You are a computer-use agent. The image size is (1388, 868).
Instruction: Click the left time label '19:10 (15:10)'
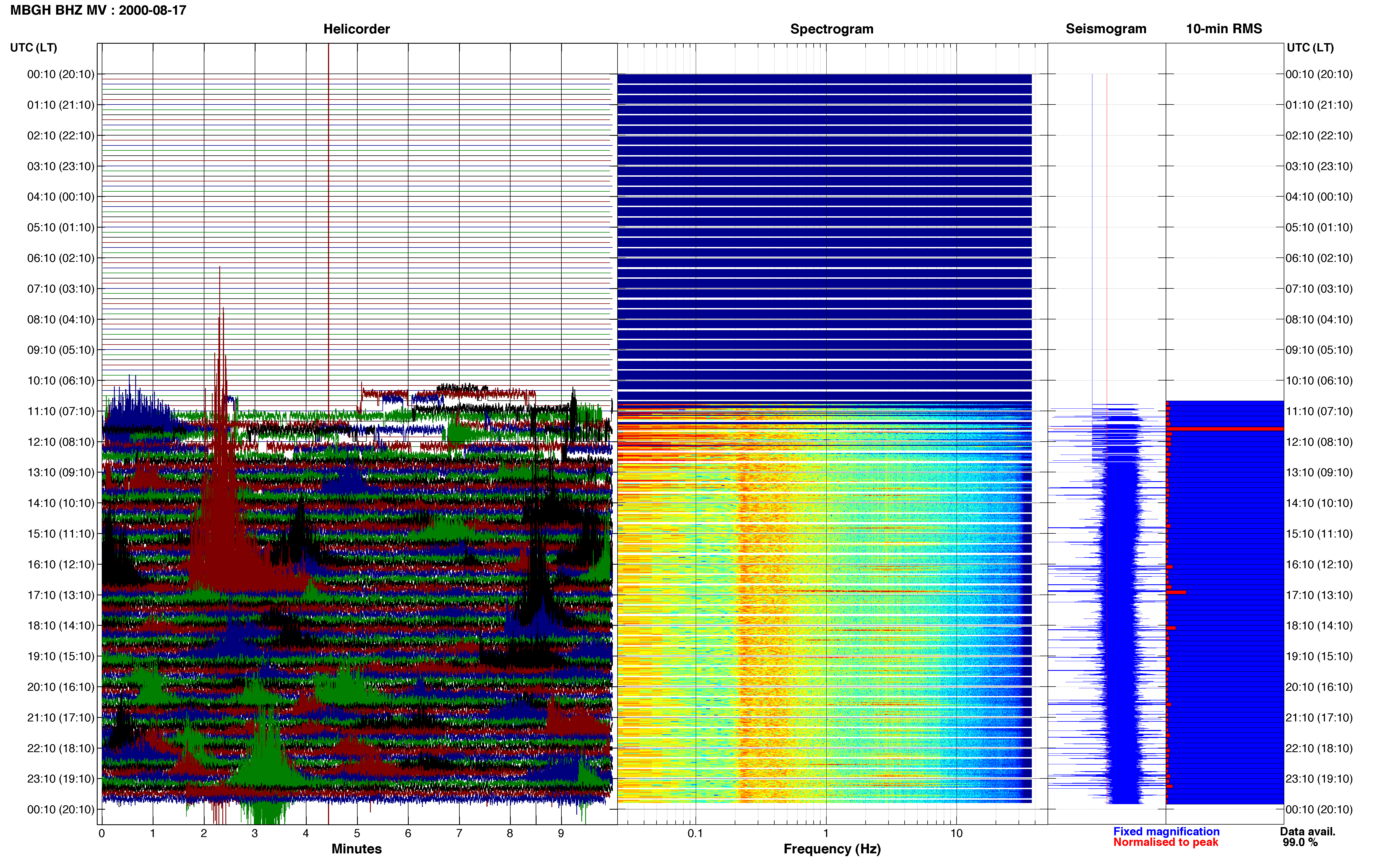[61, 656]
